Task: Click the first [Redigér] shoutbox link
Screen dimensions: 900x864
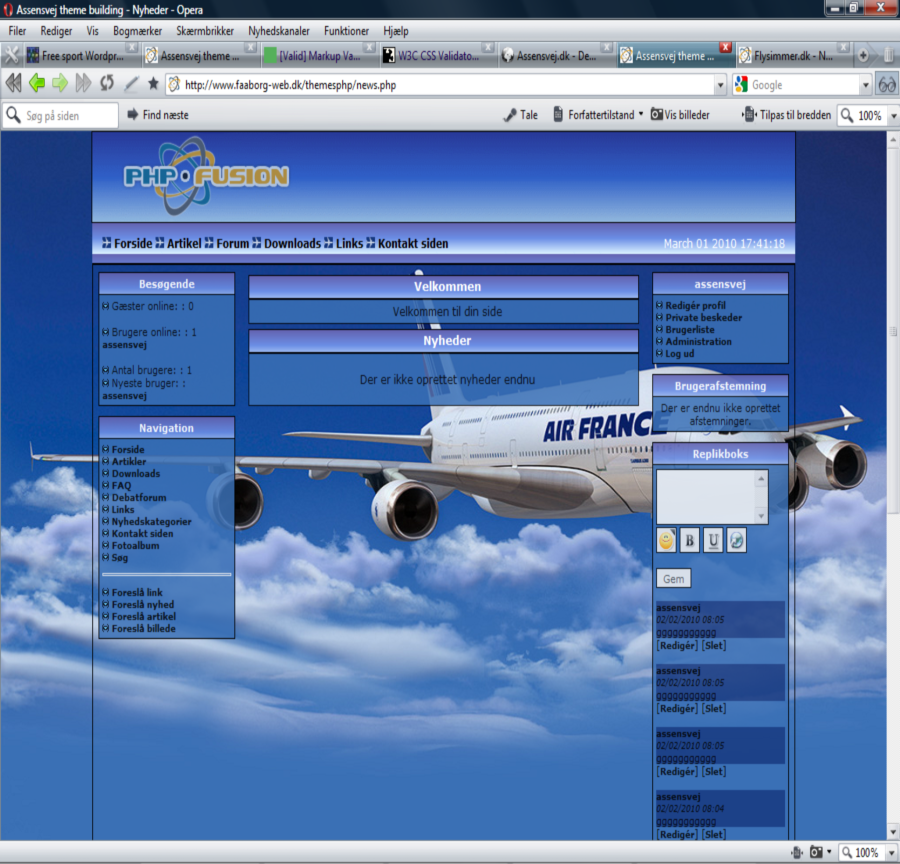Action: tap(677, 645)
